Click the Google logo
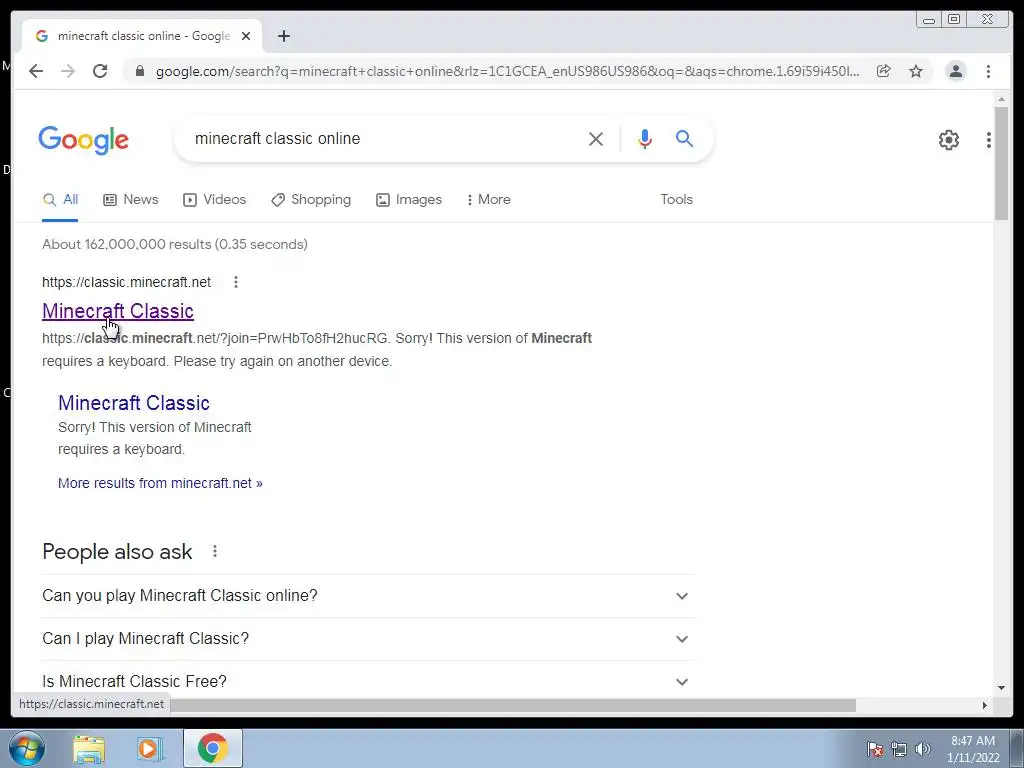Image resolution: width=1024 pixels, height=768 pixels. point(84,140)
